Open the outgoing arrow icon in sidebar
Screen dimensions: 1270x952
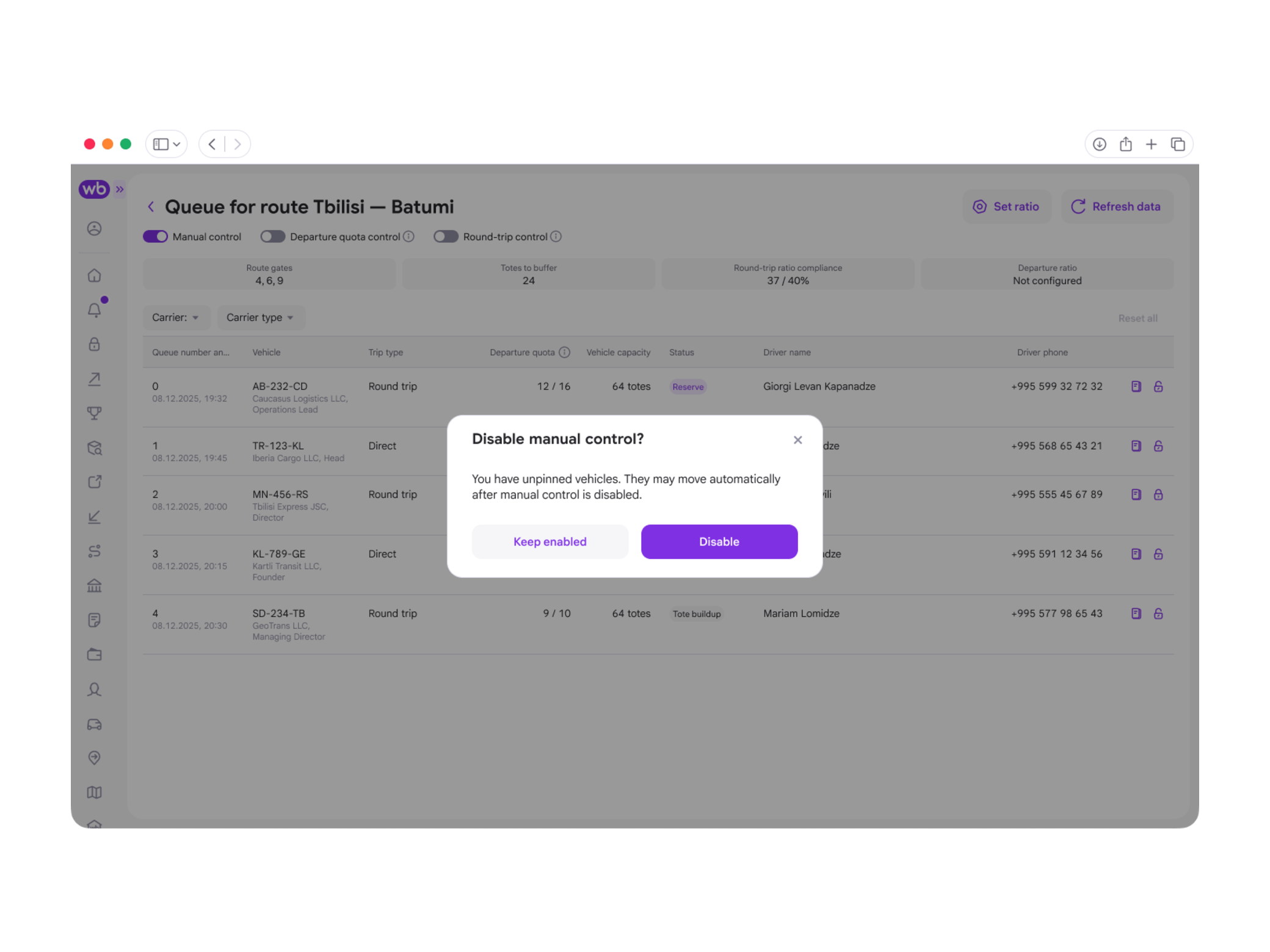94,379
